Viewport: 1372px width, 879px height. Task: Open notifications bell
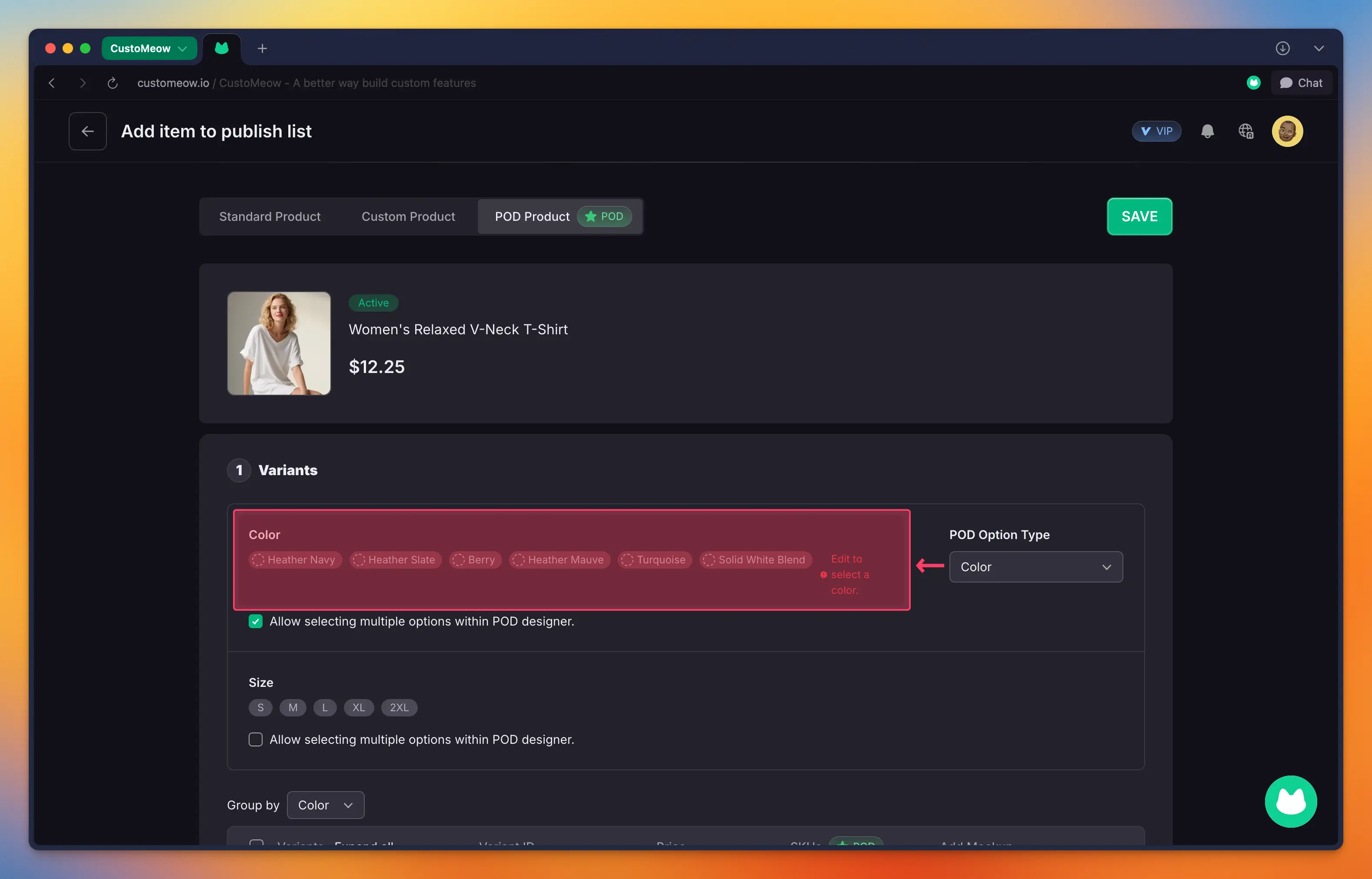1207,131
